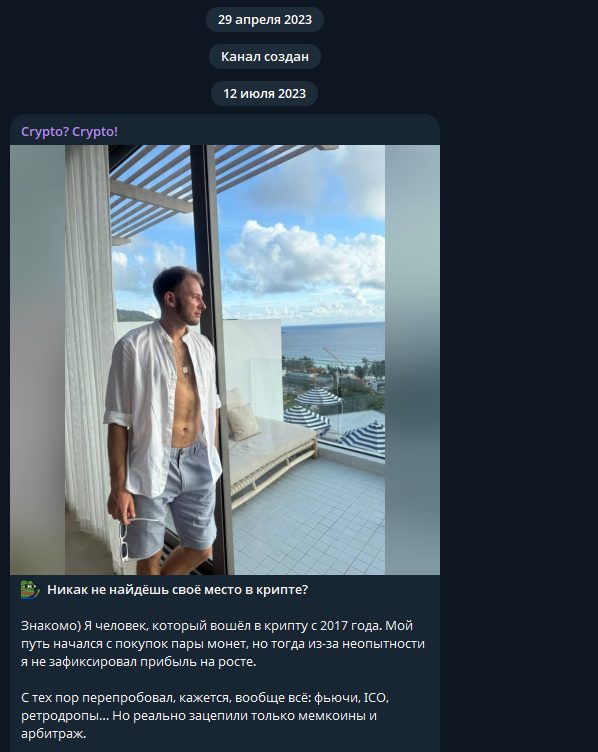Click the "12 июля 2023" date badge
The height and width of the screenshot is (752, 598).
[264, 94]
